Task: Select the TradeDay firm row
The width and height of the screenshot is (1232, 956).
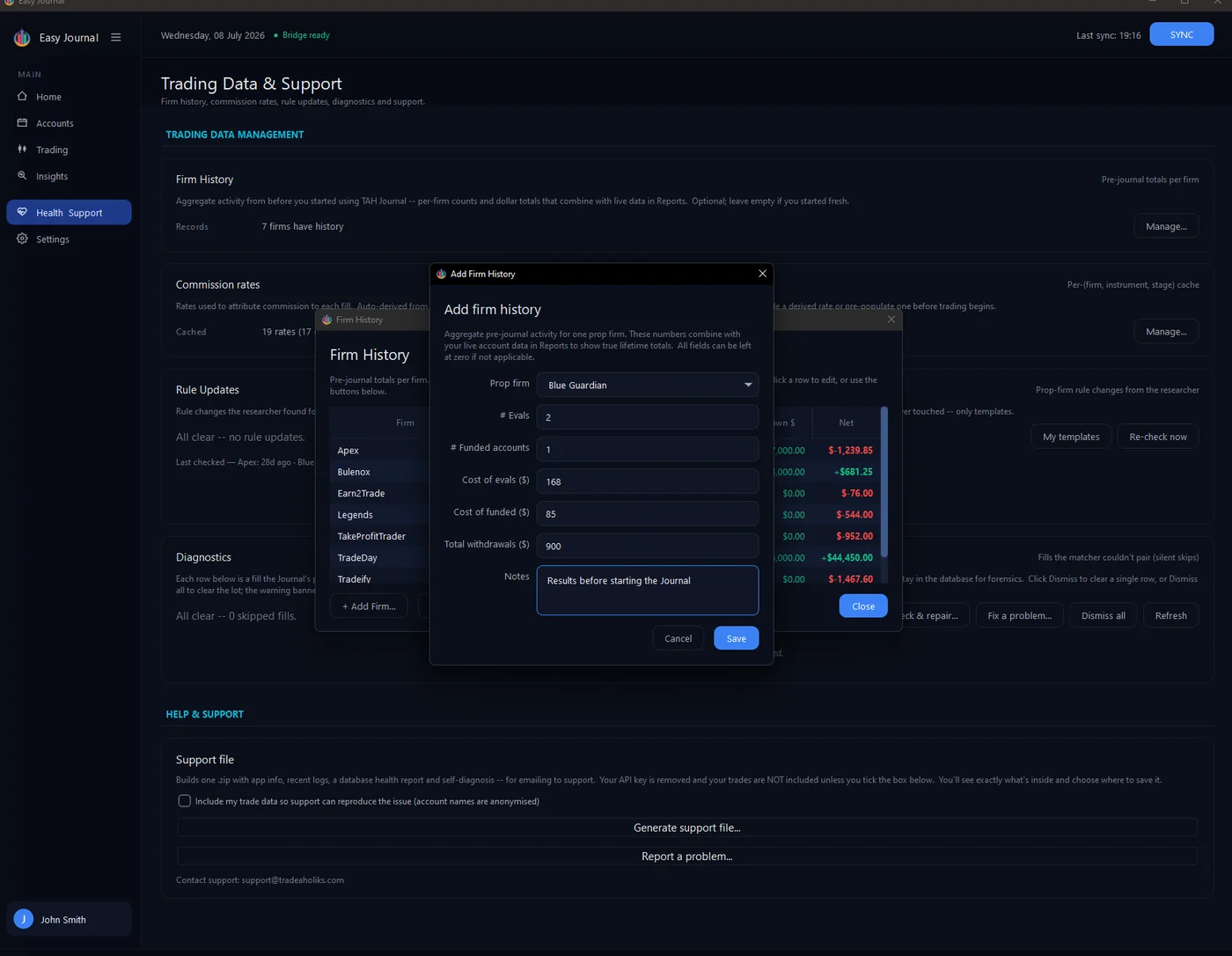Action: [379, 557]
